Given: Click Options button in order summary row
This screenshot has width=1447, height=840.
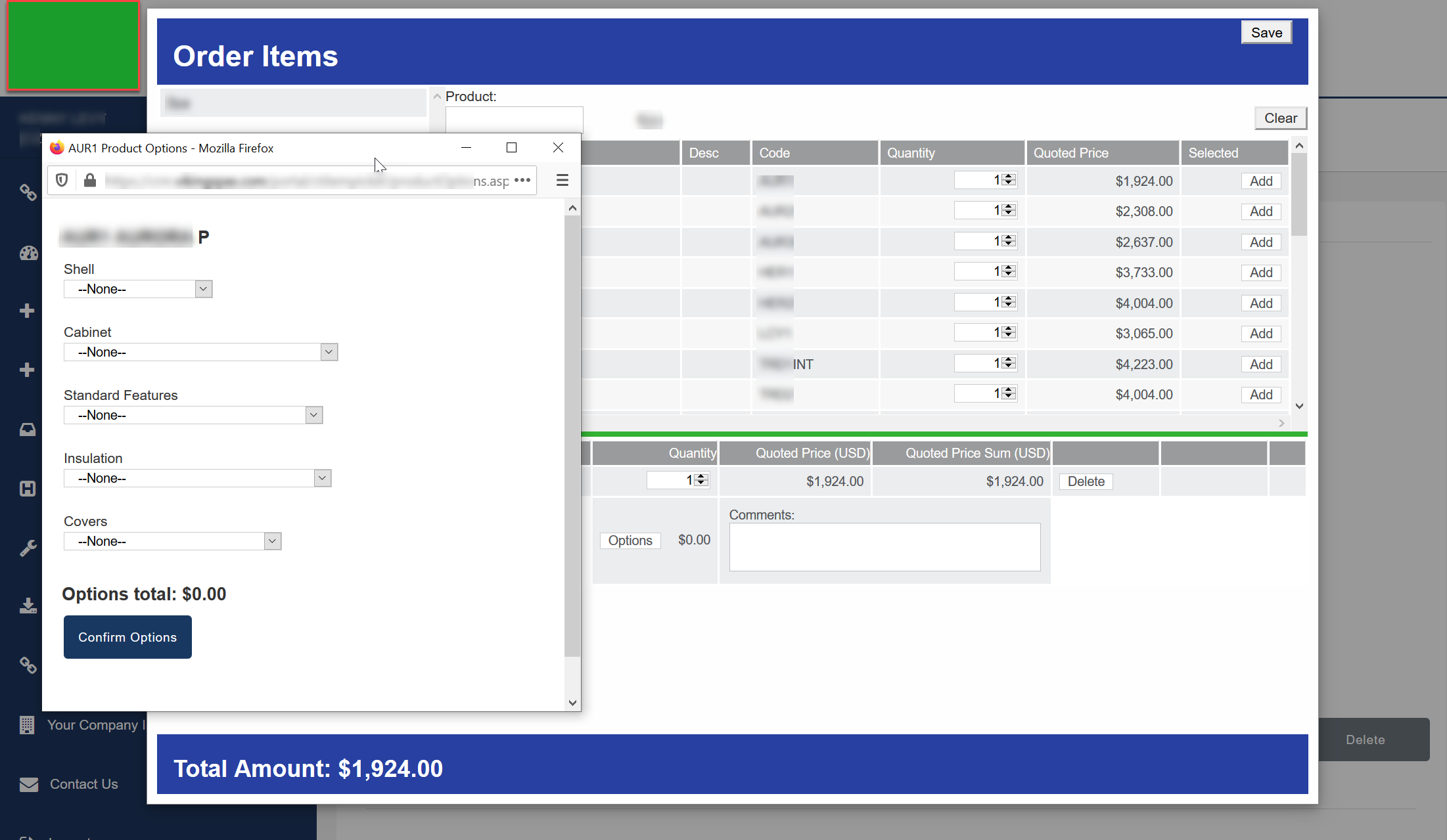Looking at the screenshot, I should pyautogui.click(x=630, y=540).
